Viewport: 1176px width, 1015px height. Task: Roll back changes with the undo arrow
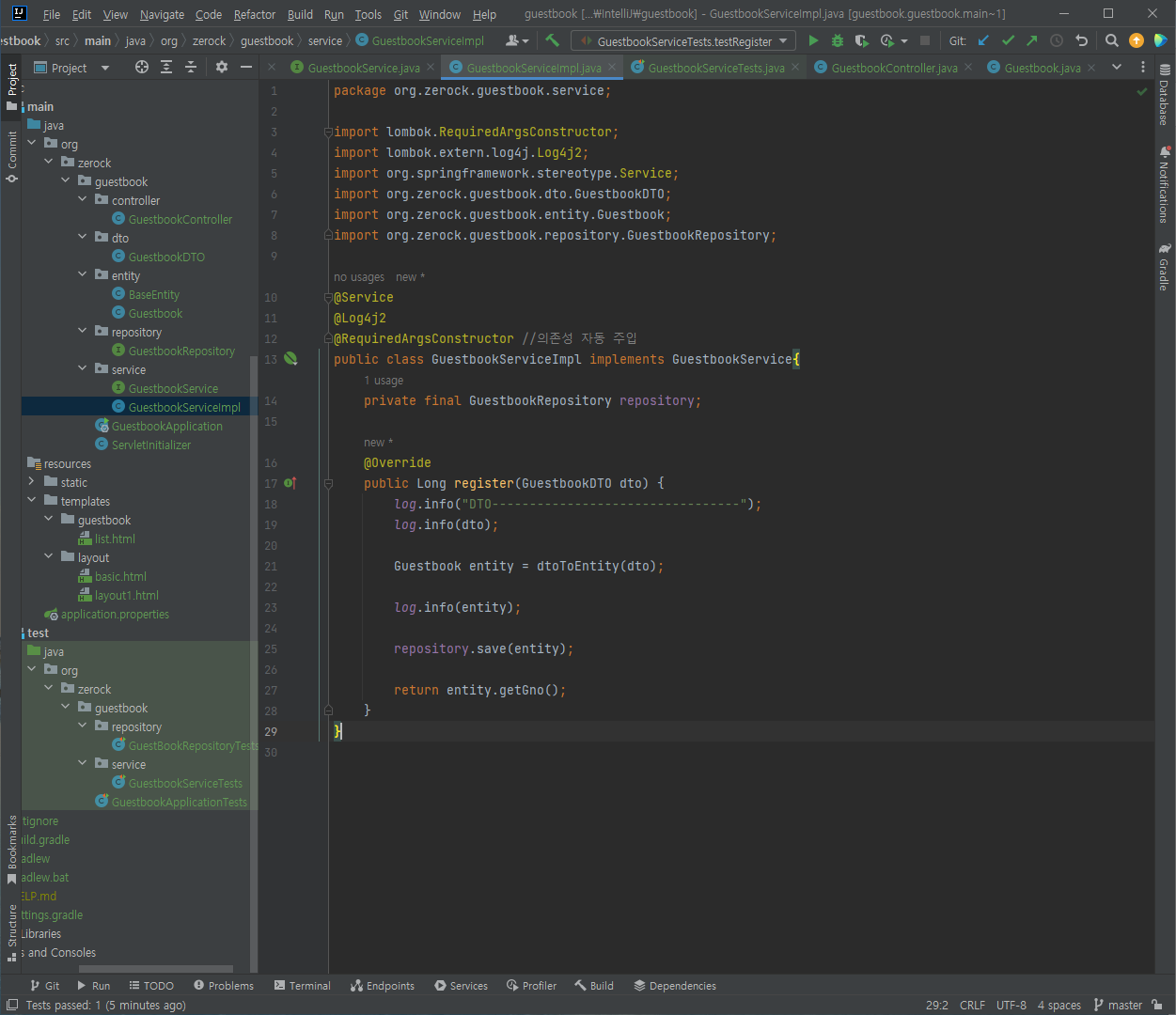pos(1081,40)
